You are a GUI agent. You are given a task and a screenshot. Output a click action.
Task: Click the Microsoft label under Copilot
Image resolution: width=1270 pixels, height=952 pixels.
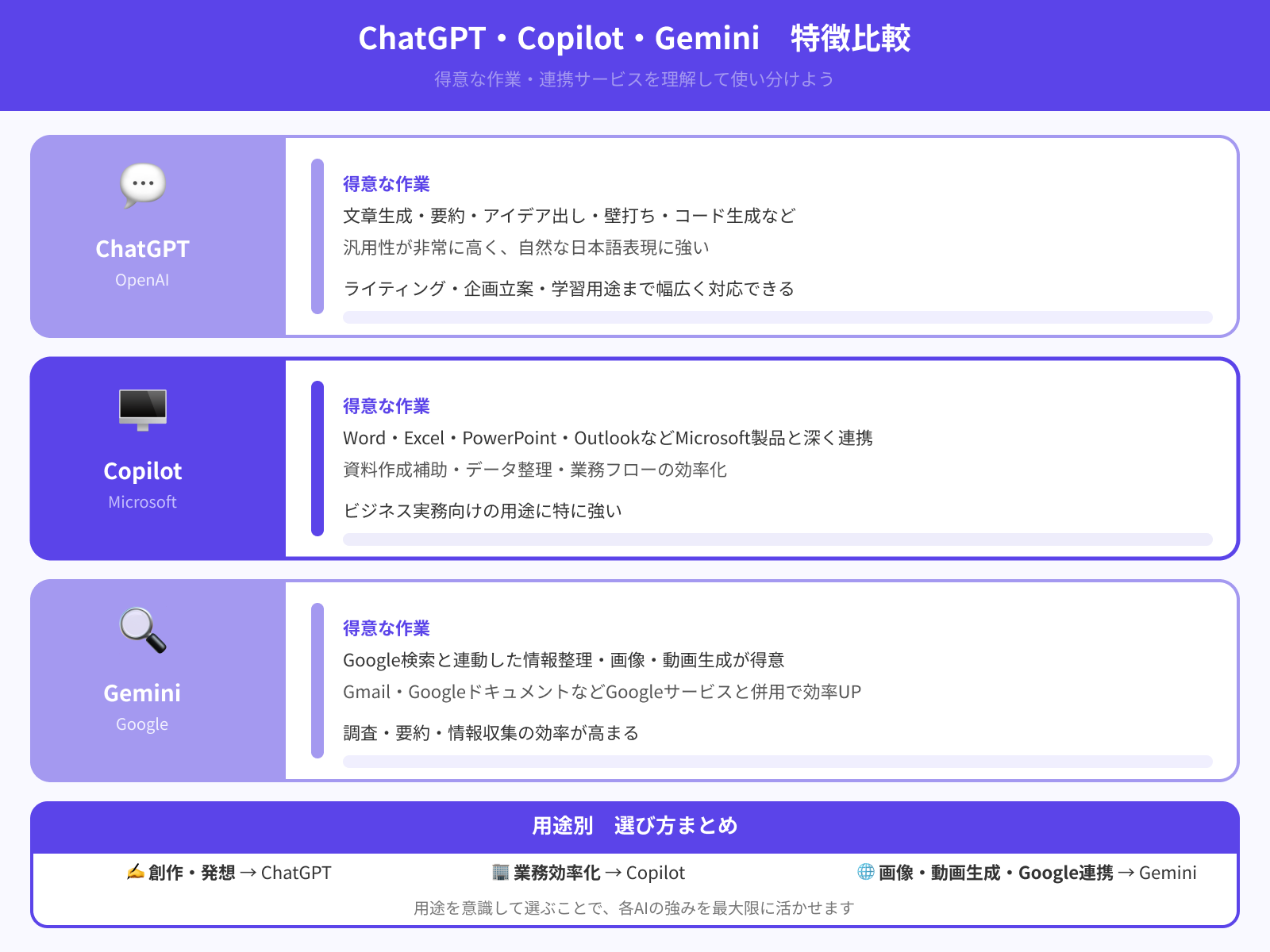point(143,502)
